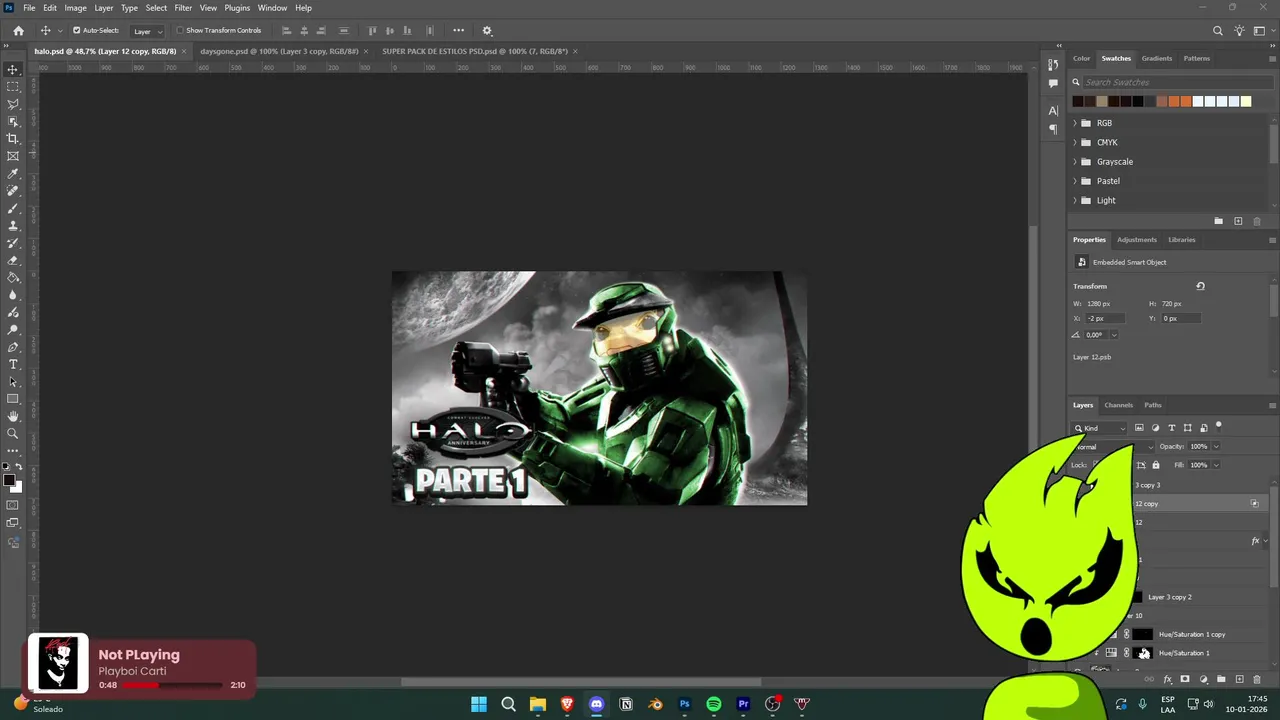Select the Frame tool
This screenshot has height=720, width=1280.
[13, 156]
